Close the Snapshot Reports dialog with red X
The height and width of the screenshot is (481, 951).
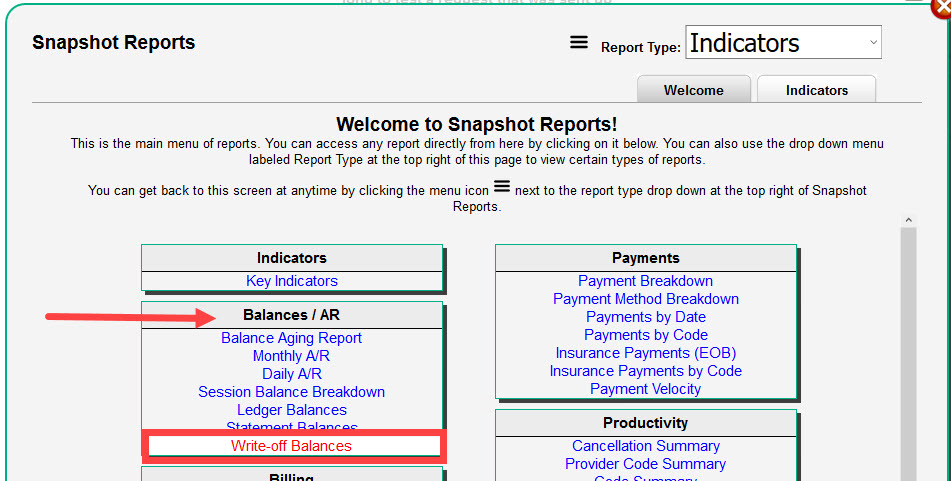pyautogui.click(x=942, y=8)
